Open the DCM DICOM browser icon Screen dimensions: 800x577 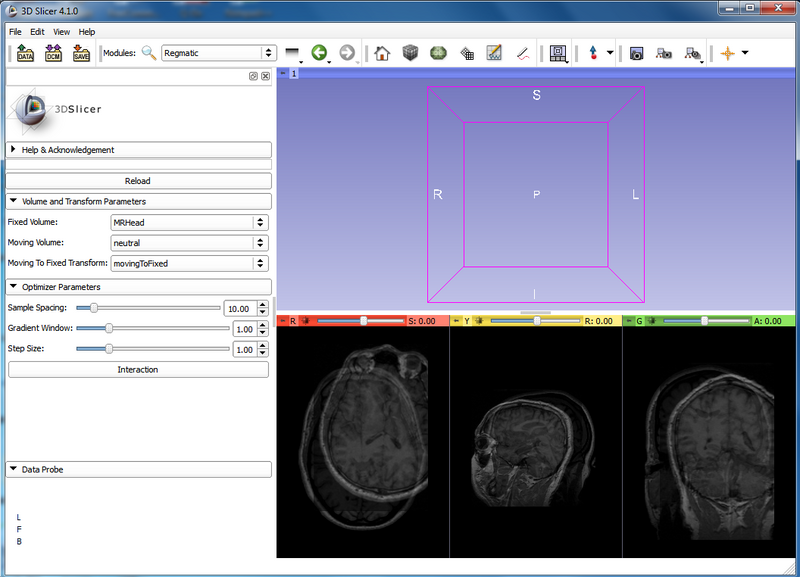[x=53, y=53]
